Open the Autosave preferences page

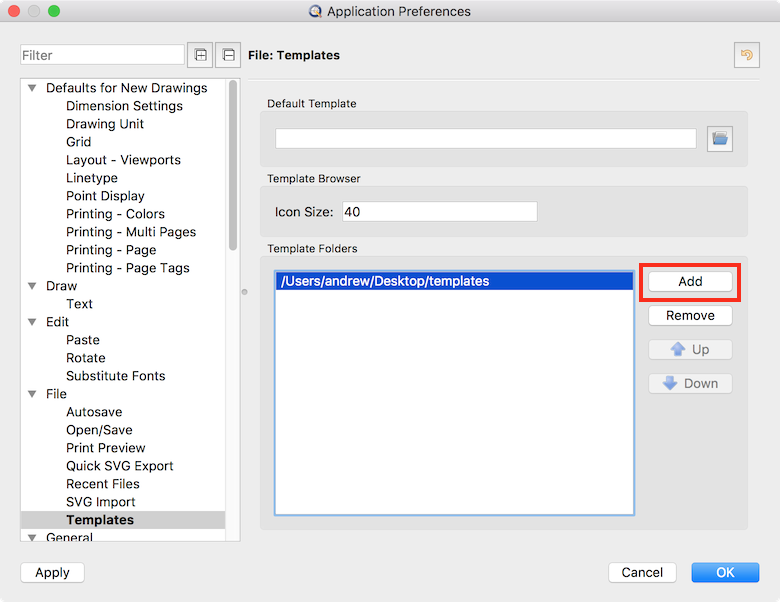pyautogui.click(x=94, y=412)
